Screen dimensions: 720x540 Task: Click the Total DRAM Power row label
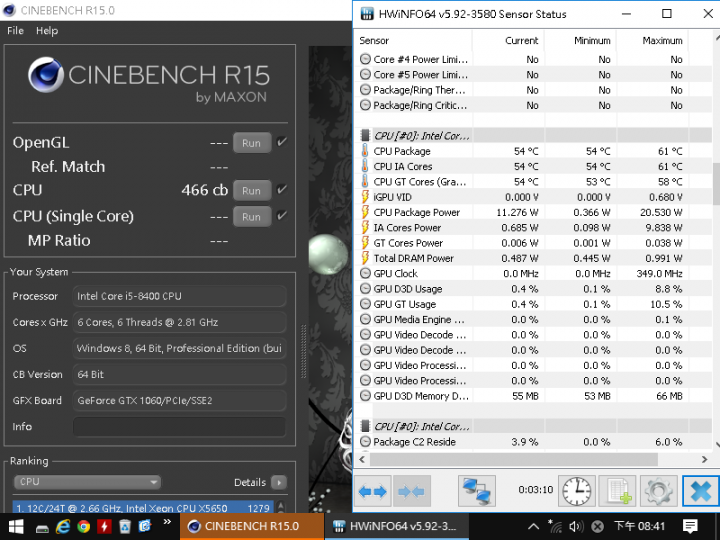[414, 258]
